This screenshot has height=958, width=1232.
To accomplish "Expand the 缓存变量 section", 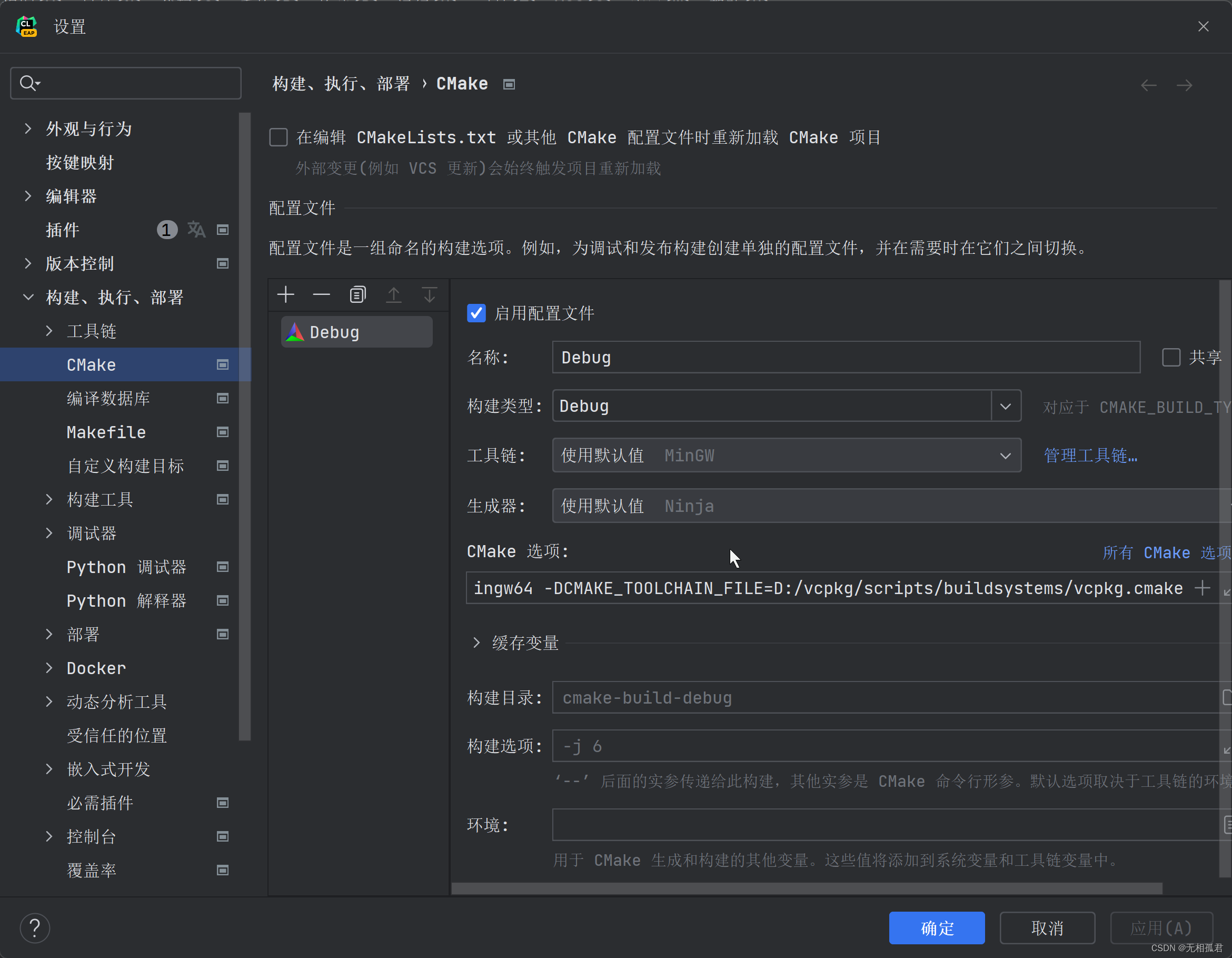I will click(x=476, y=643).
